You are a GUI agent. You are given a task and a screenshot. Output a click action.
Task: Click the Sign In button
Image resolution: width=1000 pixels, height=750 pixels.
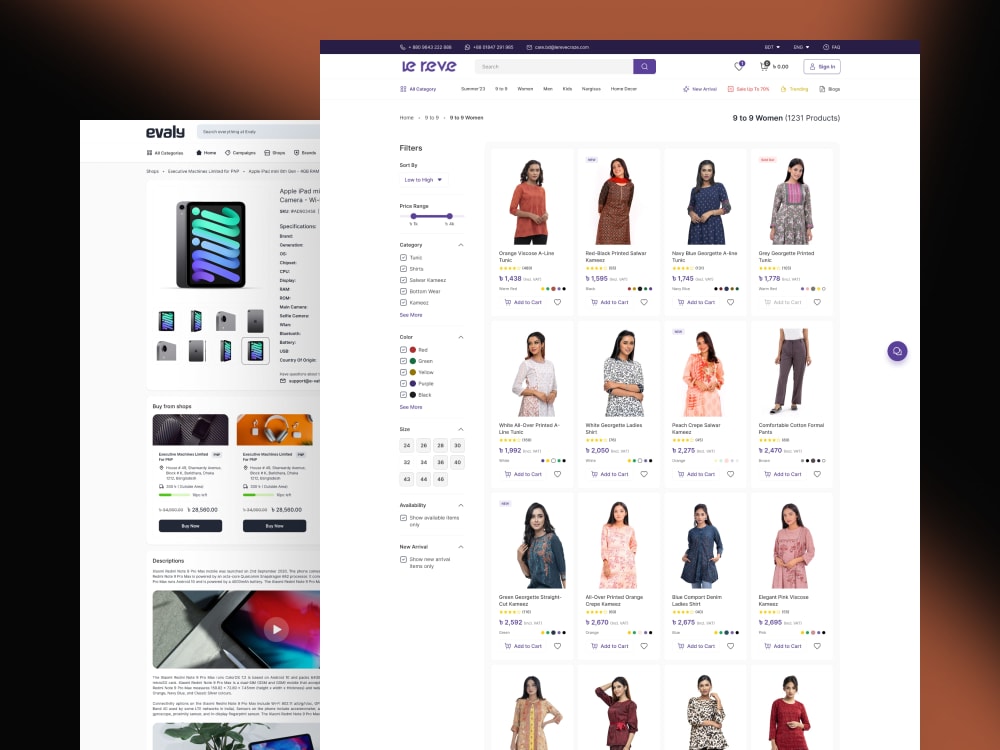821,66
